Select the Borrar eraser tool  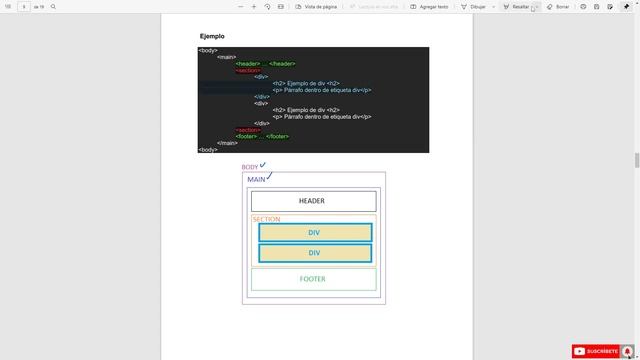click(558, 7)
